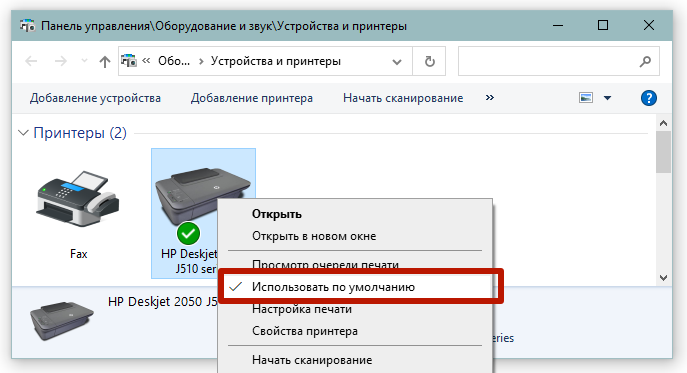Choose 'Открыть' in the context menu
The height and width of the screenshot is (373, 687).
point(276,214)
